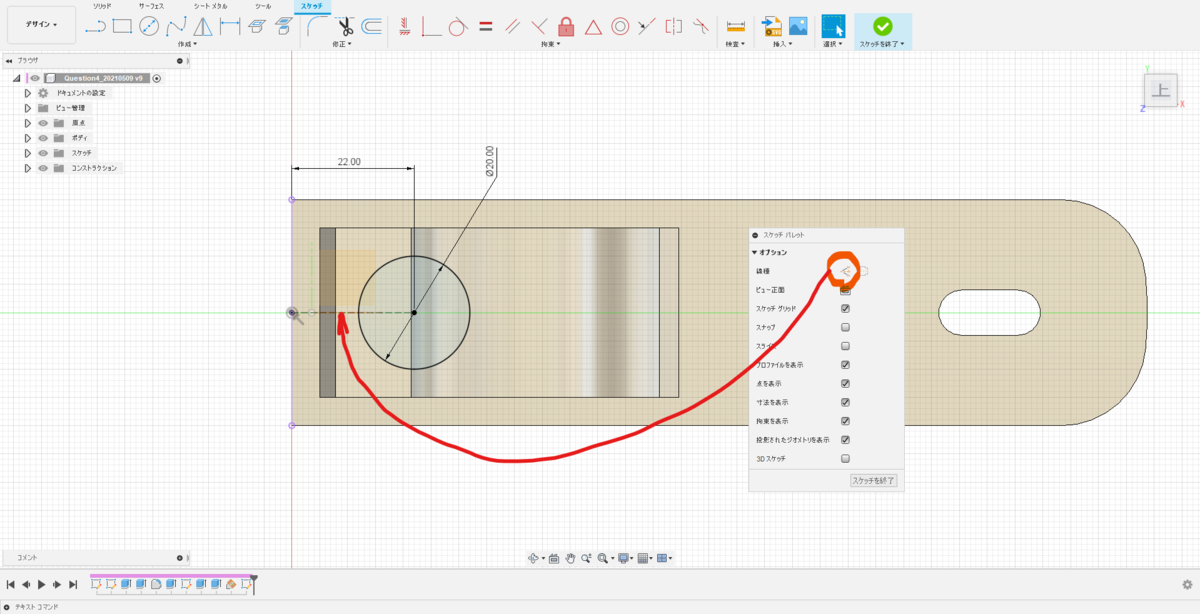Viewport: 1200px width, 614px height.
Task: Apply the Equal constraint
Action: point(485,26)
